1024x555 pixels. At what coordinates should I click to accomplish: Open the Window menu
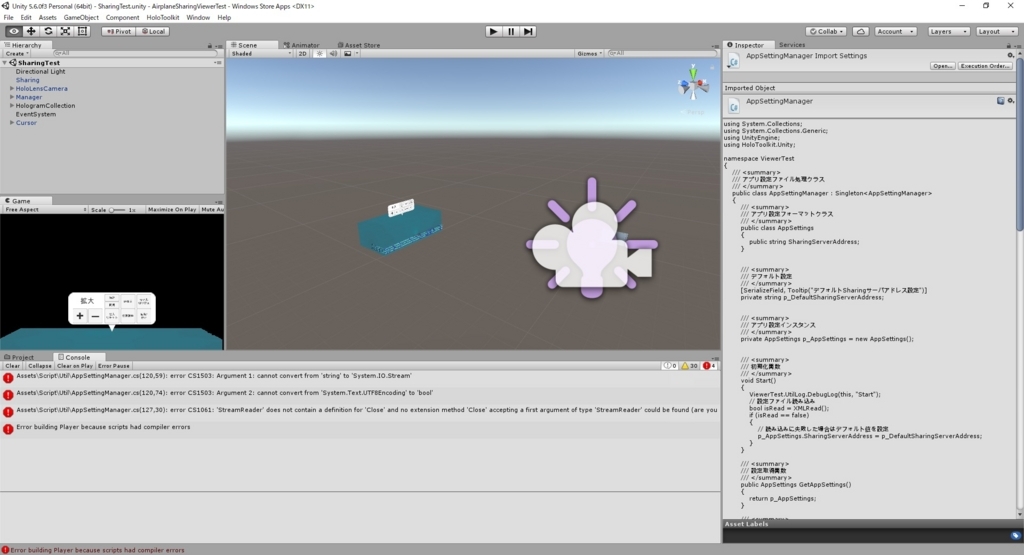pyautogui.click(x=198, y=18)
